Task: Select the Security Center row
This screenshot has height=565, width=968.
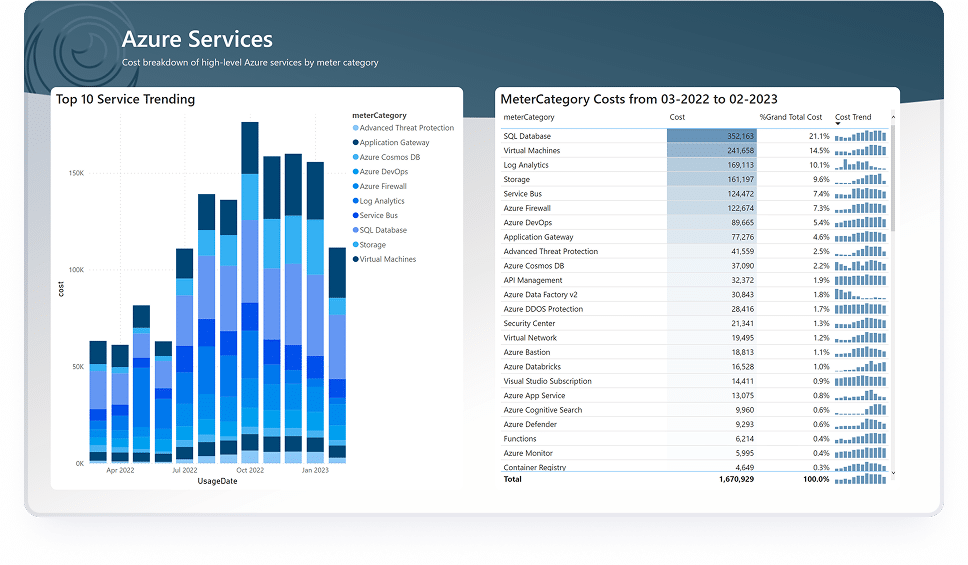Action: click(x=695, y=324)
